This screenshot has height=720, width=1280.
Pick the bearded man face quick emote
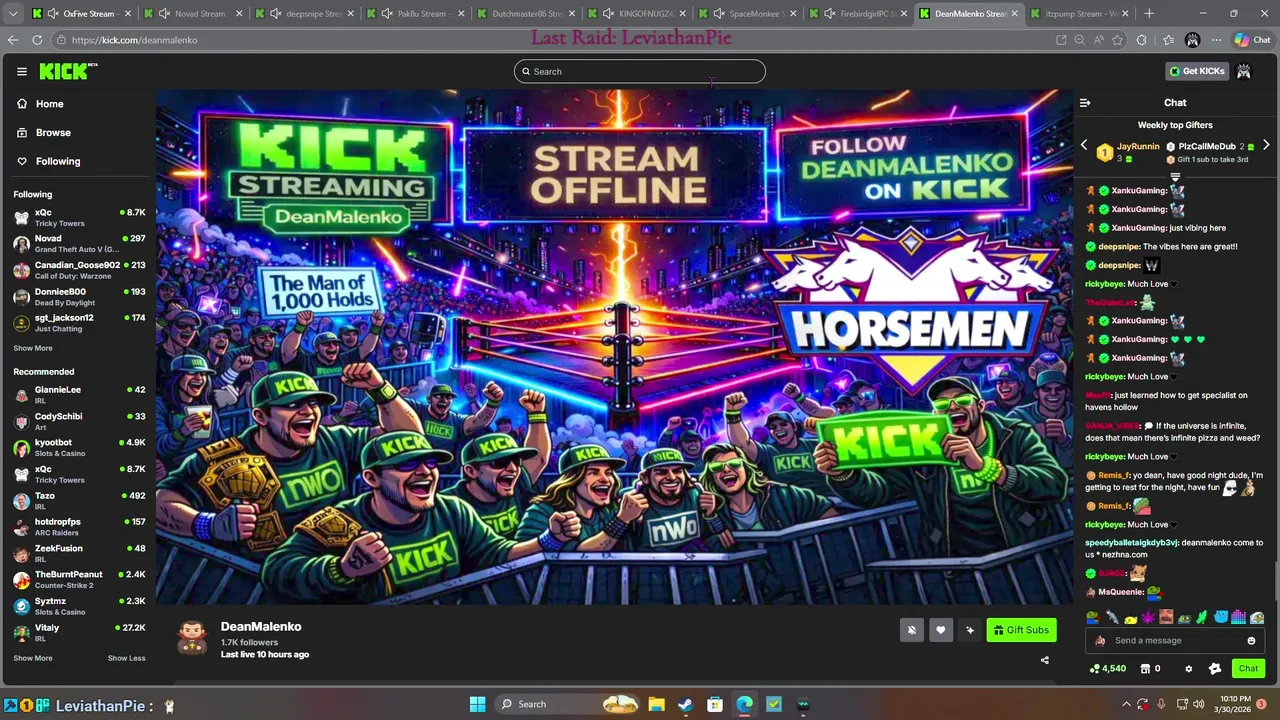[x=1166, y=618]
